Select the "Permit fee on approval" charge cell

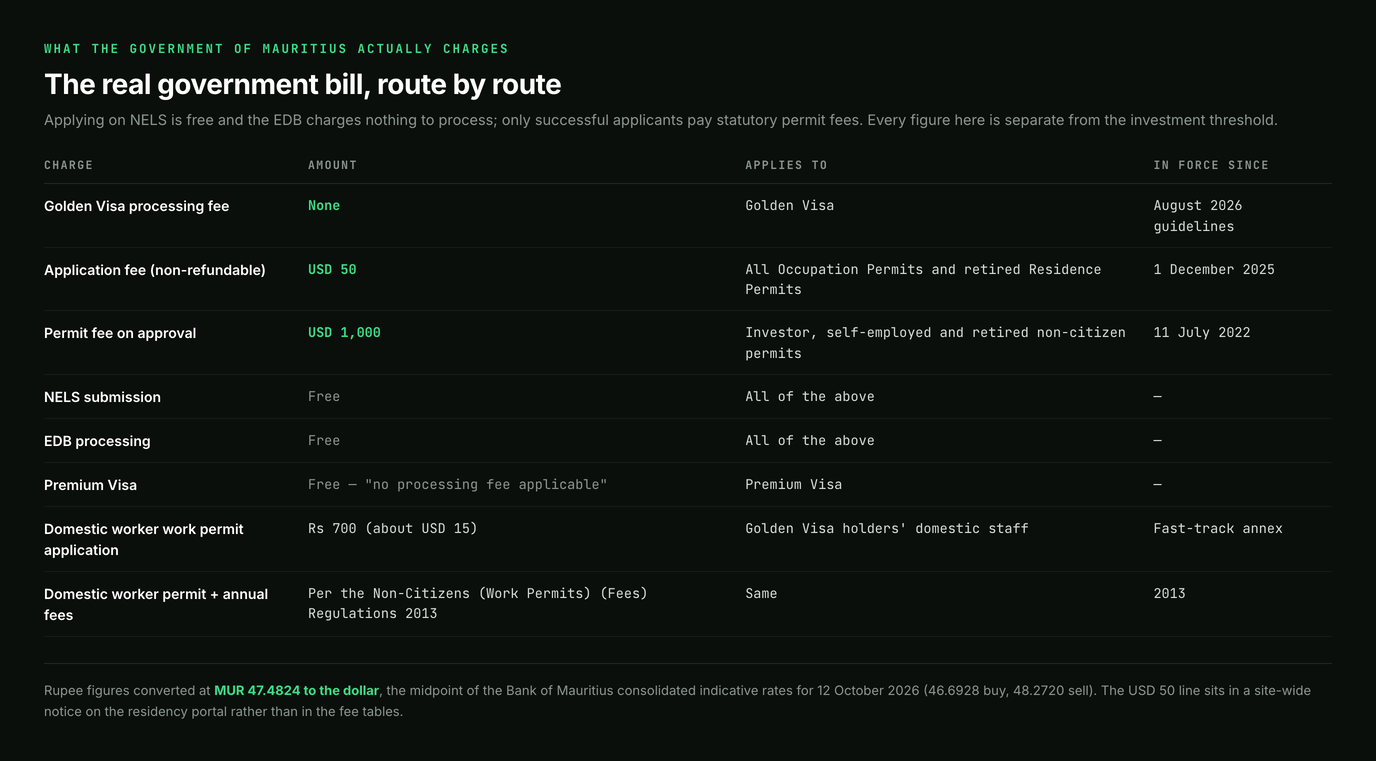point(120,333)
